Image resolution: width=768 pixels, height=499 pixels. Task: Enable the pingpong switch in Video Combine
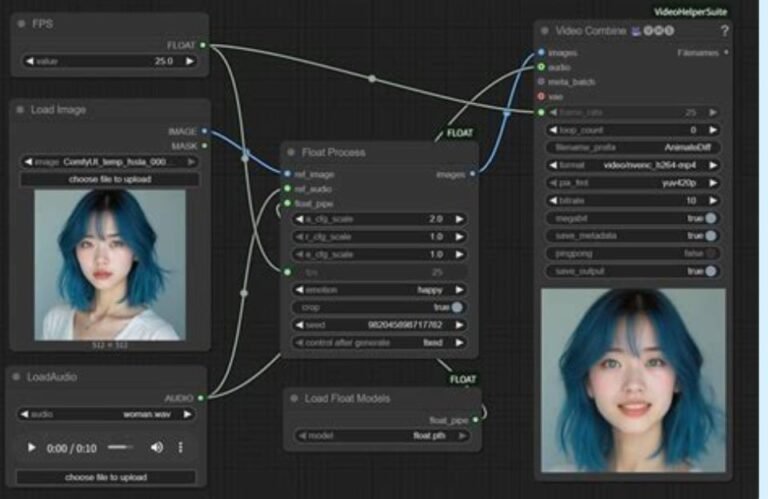711,254
